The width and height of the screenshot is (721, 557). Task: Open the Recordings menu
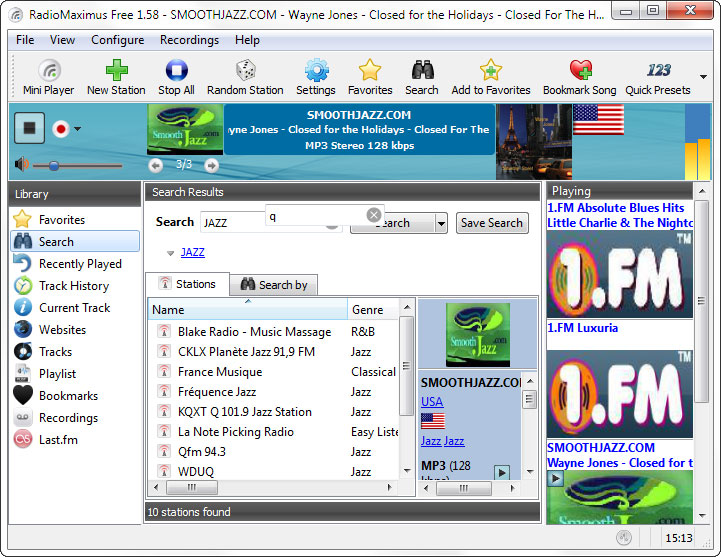point(189,40)
